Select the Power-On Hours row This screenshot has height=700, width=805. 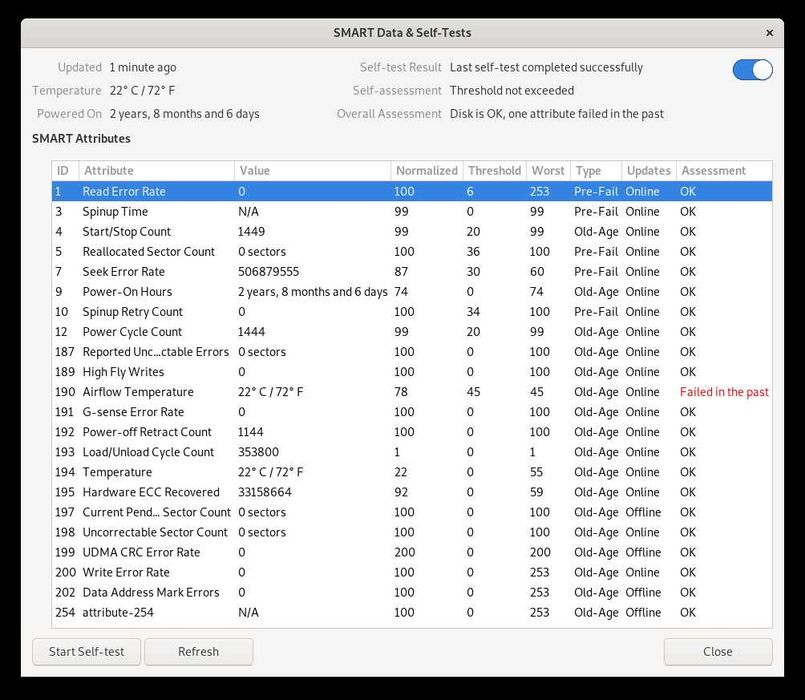point(412,292)
